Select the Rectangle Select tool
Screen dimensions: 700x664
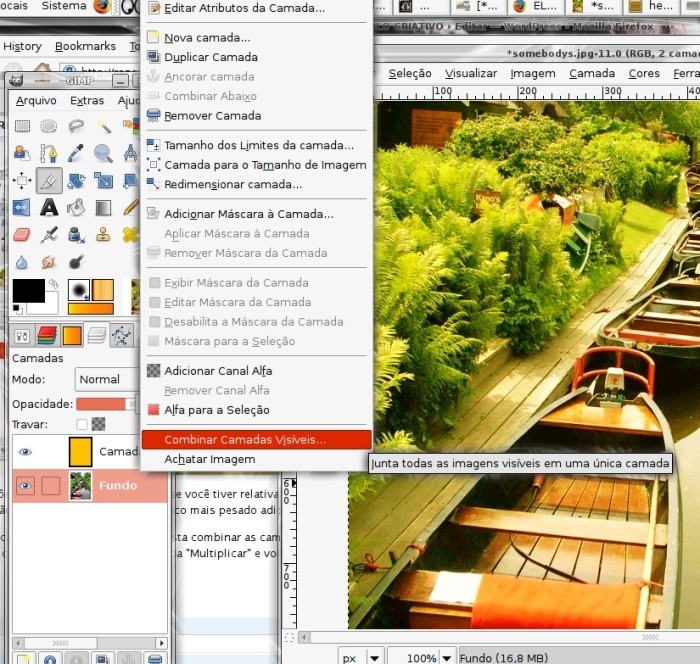[22, 126]
